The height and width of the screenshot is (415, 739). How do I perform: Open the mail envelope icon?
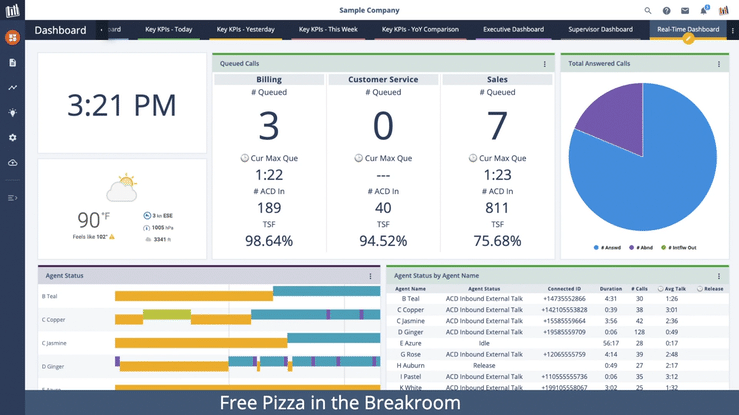pos(685,10)
